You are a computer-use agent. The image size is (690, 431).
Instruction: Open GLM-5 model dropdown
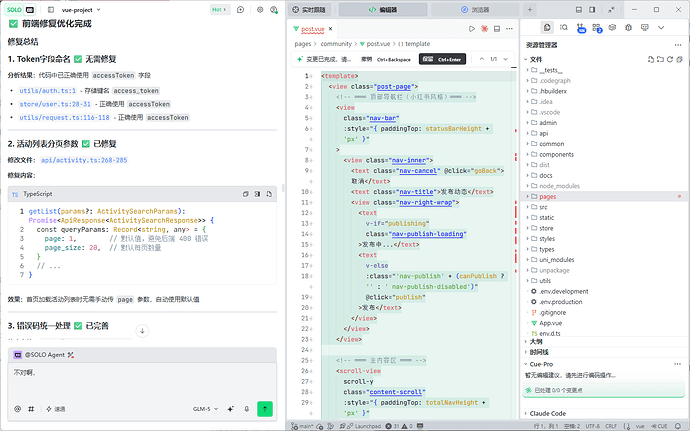[206, 409]
